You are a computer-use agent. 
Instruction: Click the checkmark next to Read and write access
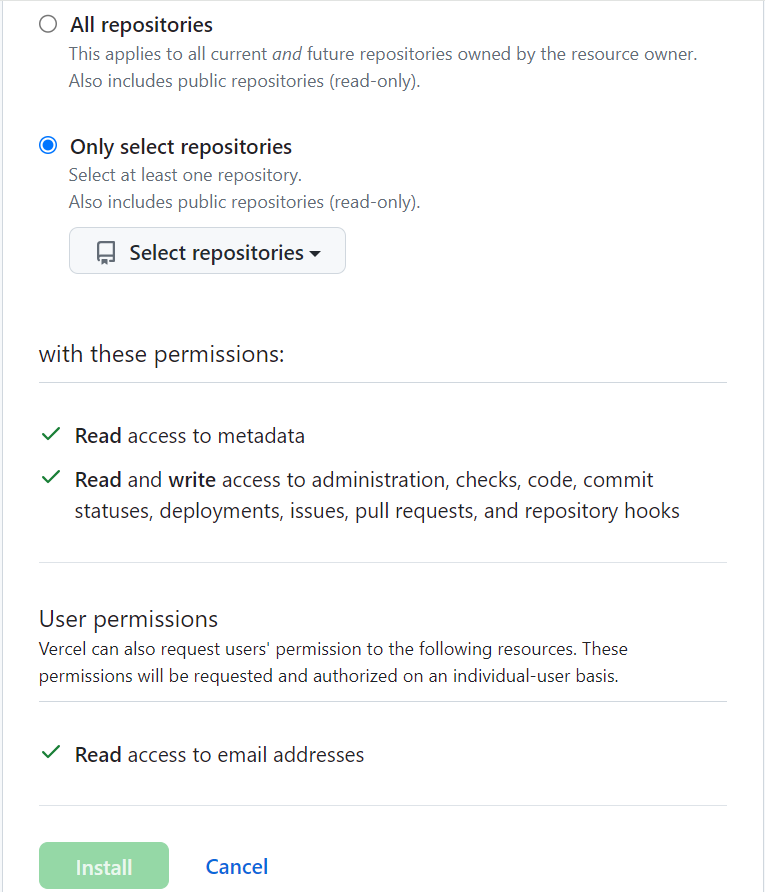click(x=51, y=478)
